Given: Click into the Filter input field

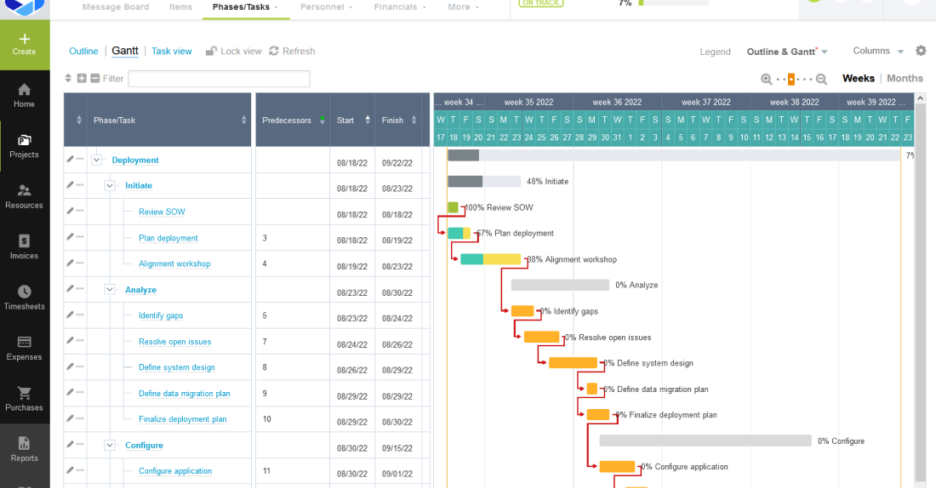Looking at the screenshot, I should [219, 79].
